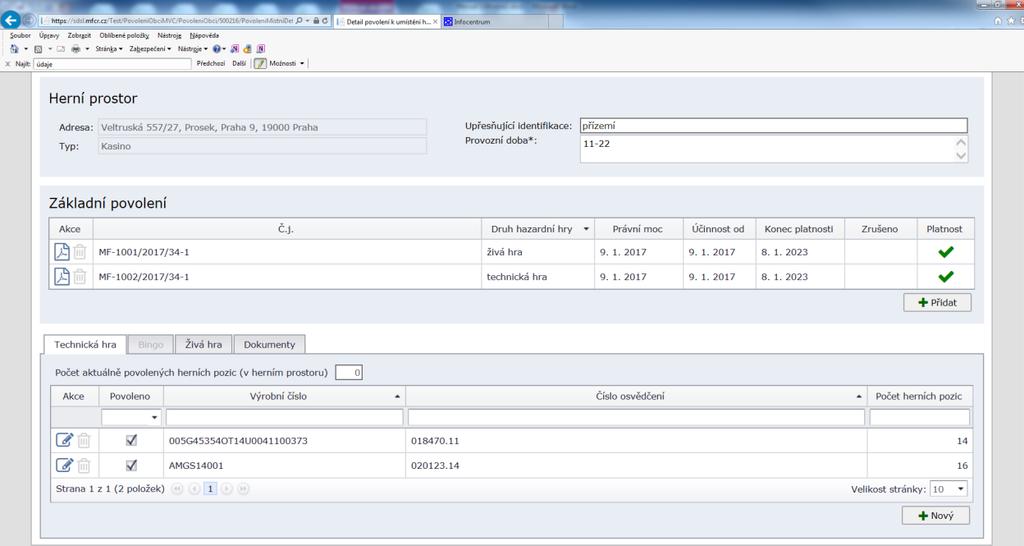Image resolution: width=1024 pixels, height=546 pixels.
Task: Click page 1 in the pager
Action: click(210, 489)
